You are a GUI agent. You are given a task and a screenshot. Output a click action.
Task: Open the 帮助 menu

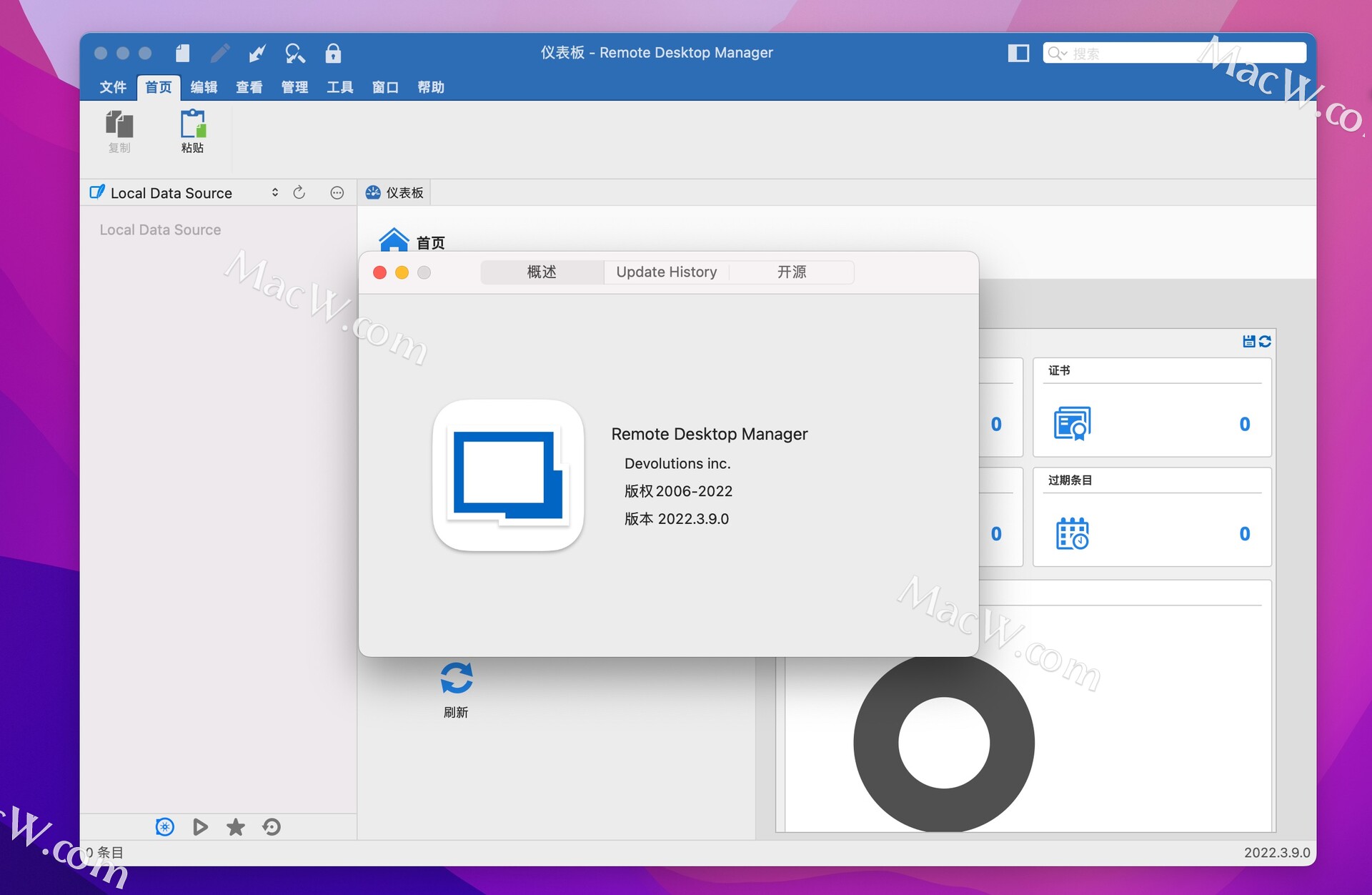click(x=431, y=87)
